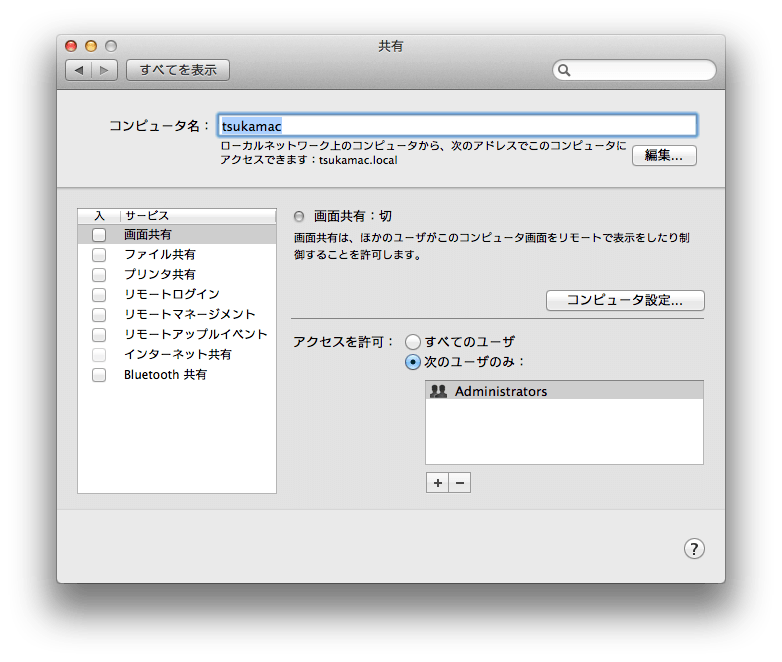Click the コンピュータ名 text field
The height and width of the screenshot is (662, 782).
click(x=457, y=126)
